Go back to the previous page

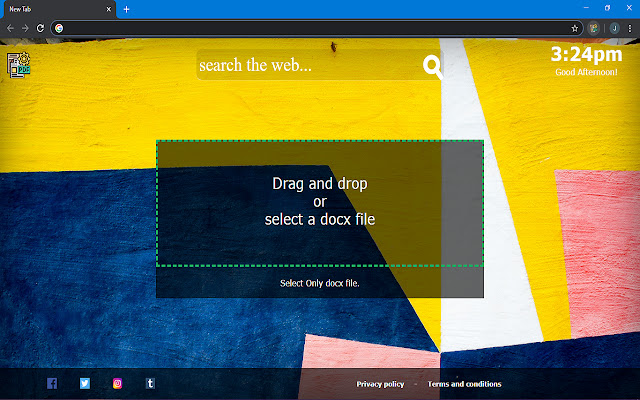coord(11,28)
